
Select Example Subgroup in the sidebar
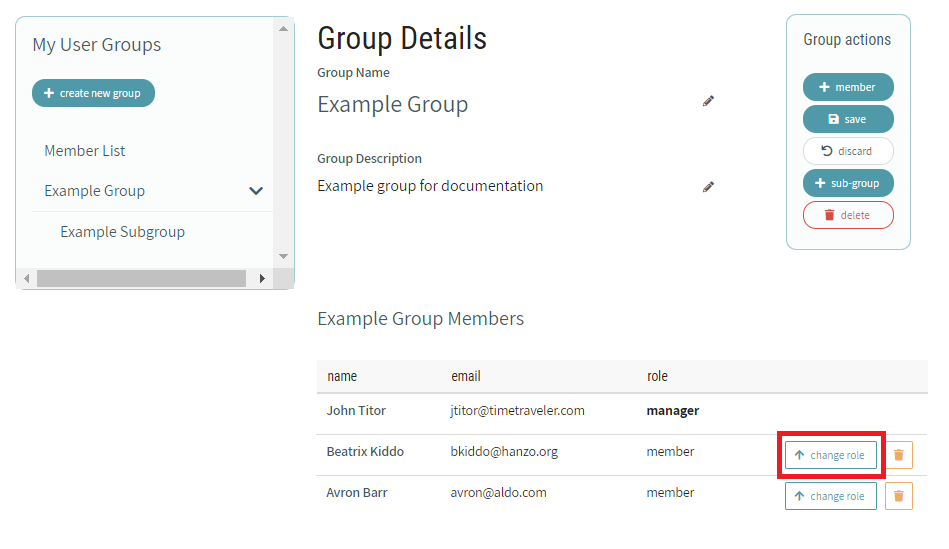click(122, 232)
